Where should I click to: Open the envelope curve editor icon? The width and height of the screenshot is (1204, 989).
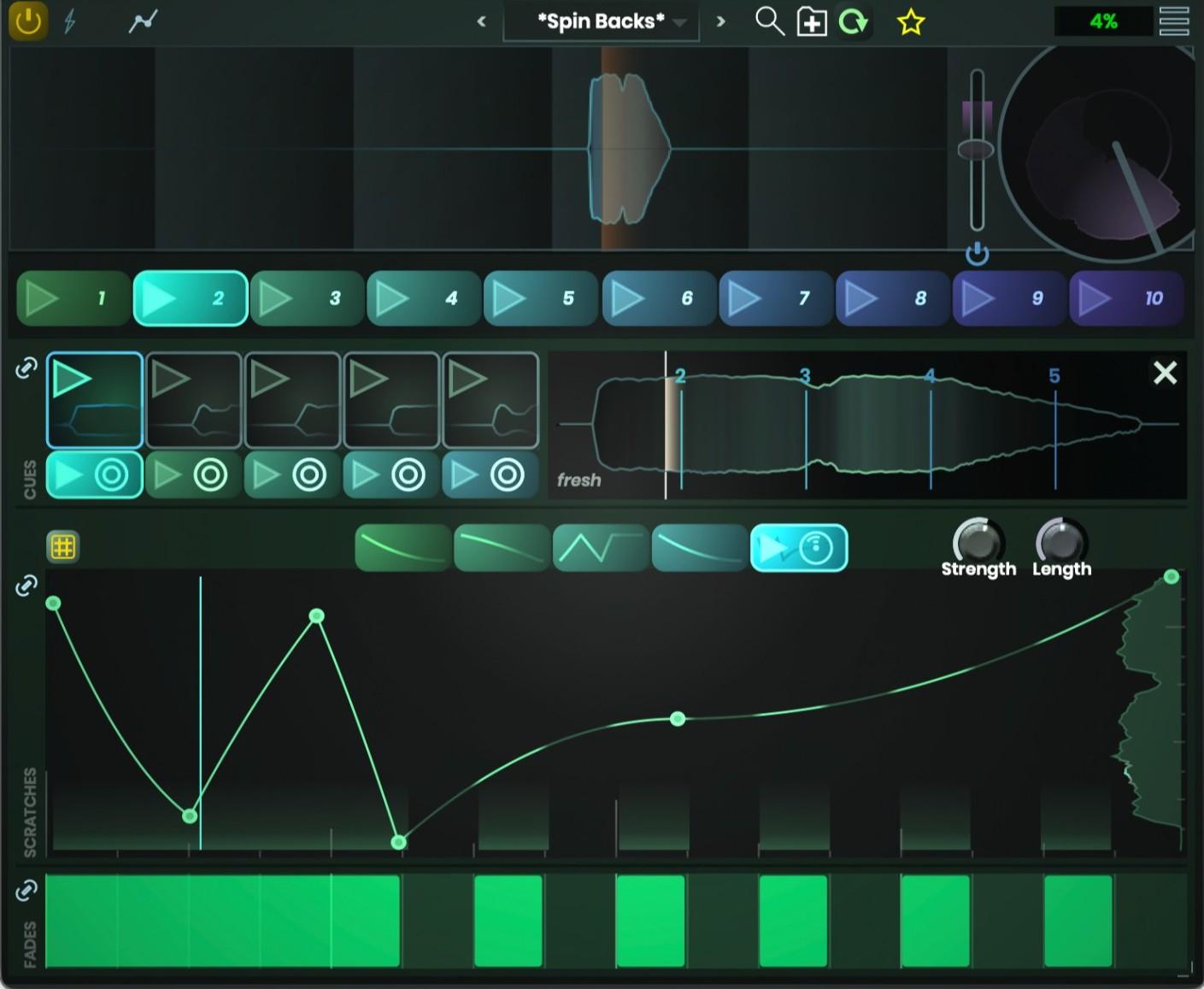143,21
